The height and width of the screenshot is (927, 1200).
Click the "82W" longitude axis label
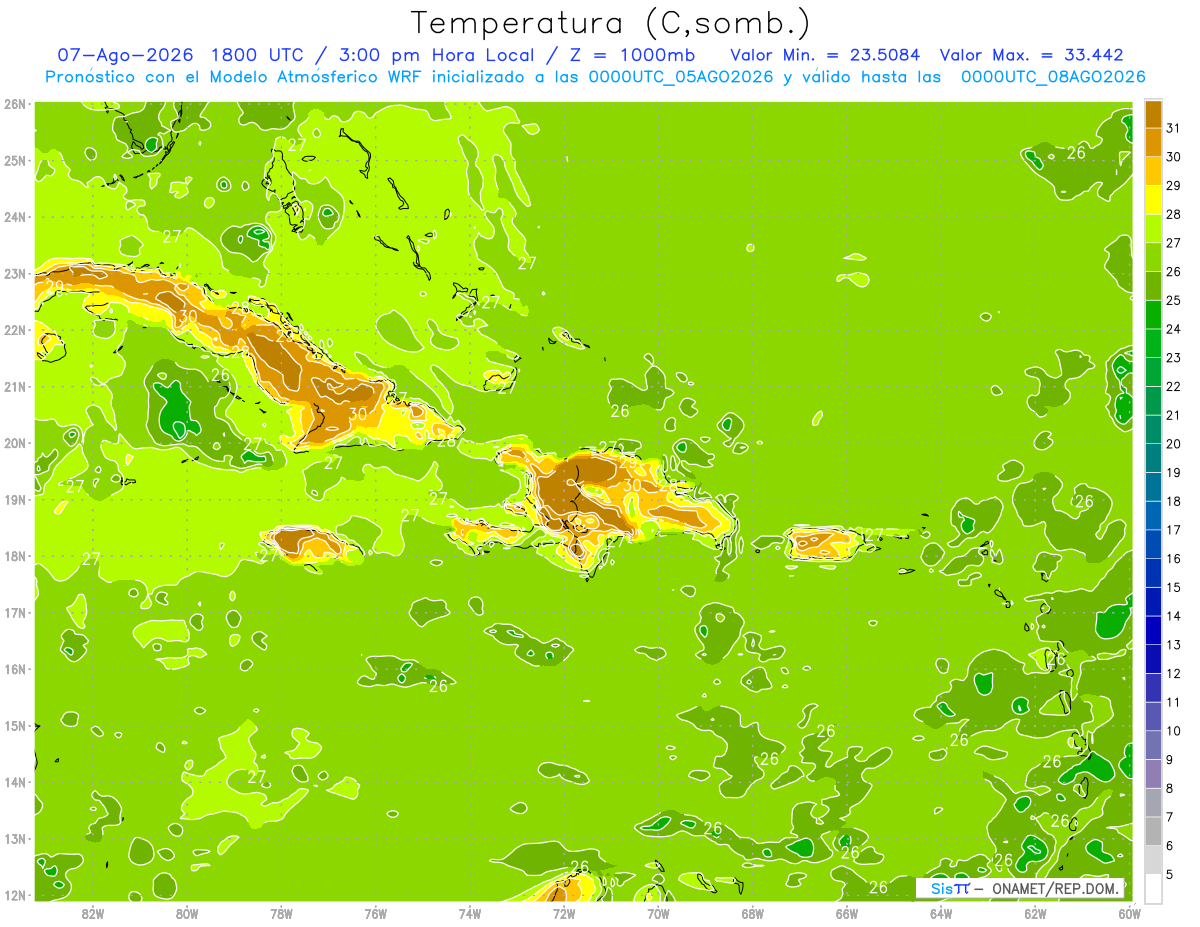(93, 913)
